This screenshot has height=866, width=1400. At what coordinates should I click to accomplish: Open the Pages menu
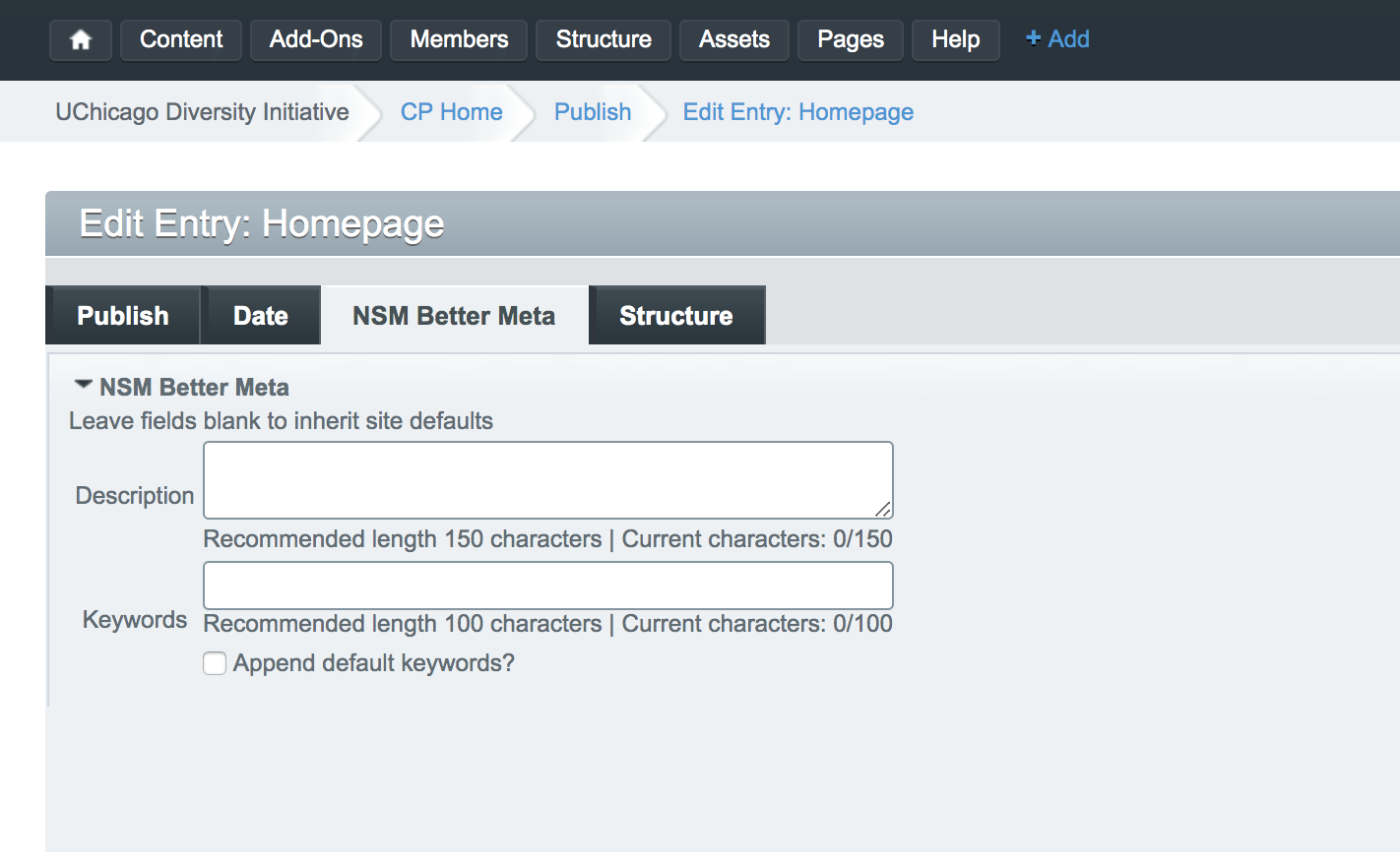tap(851, 40)
